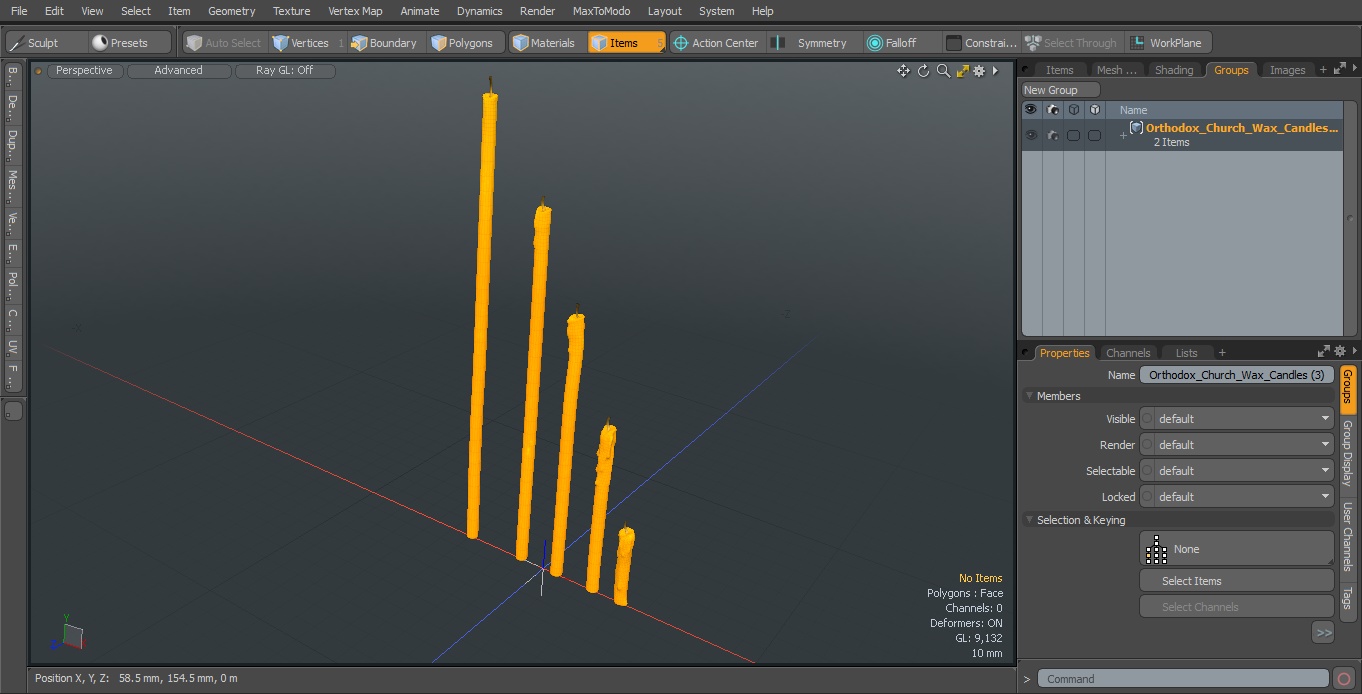1362x694 pixels.
Task: Click the Visible channel radio circle
Action: coord(1147,419)
